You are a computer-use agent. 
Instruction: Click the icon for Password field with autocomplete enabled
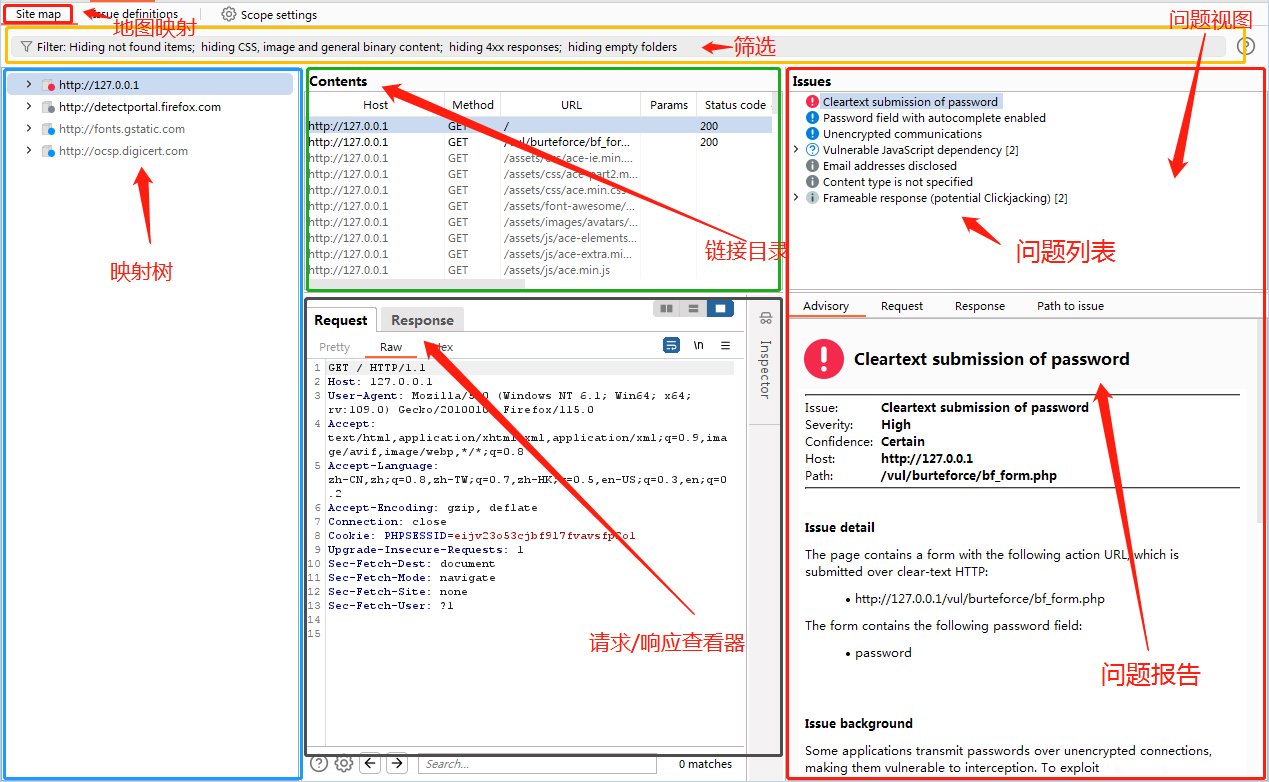814,118
